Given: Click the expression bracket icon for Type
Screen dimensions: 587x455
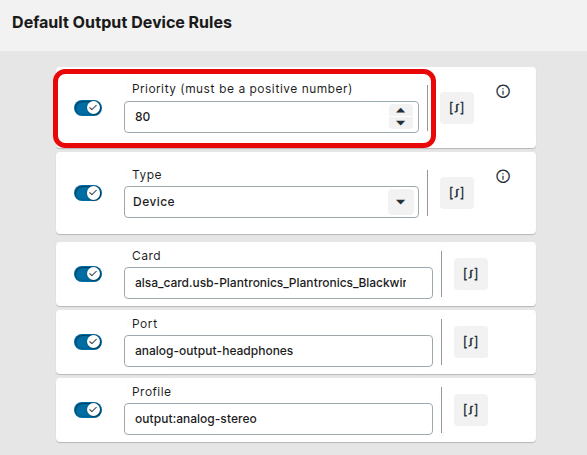Looking at the screenshot, I should [x=457, y=193].
